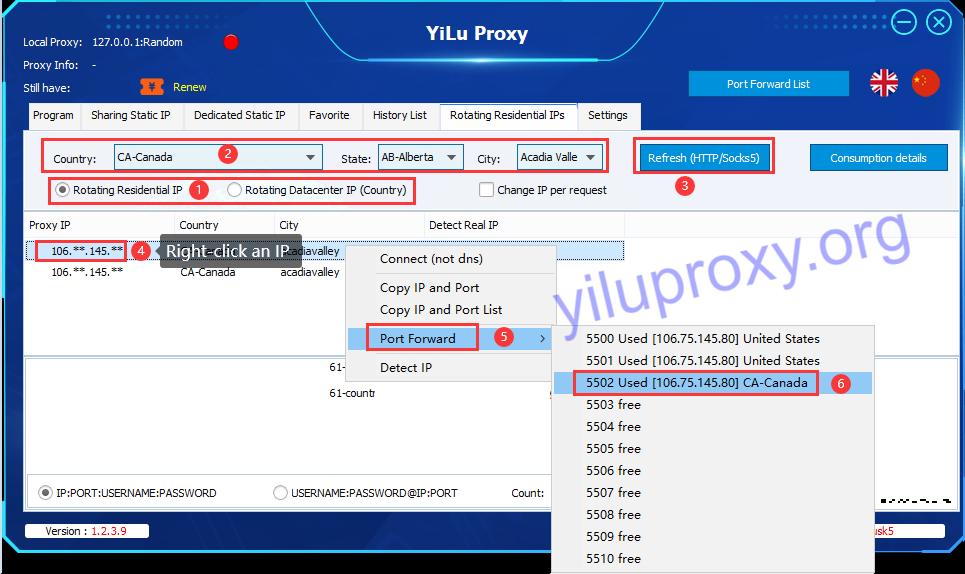Choose Copy IP and Port menu entry

click(450, 288)
